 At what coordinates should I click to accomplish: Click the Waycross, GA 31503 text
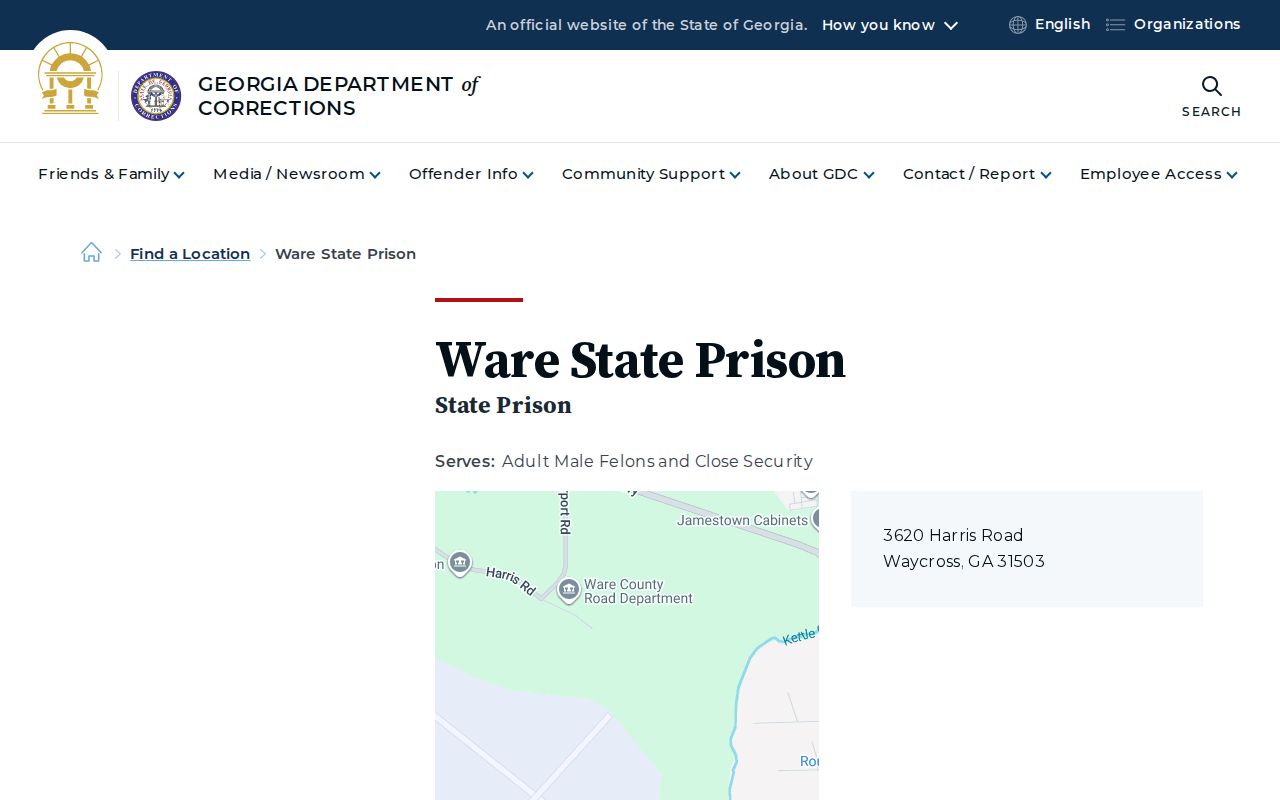click(964, 561)
